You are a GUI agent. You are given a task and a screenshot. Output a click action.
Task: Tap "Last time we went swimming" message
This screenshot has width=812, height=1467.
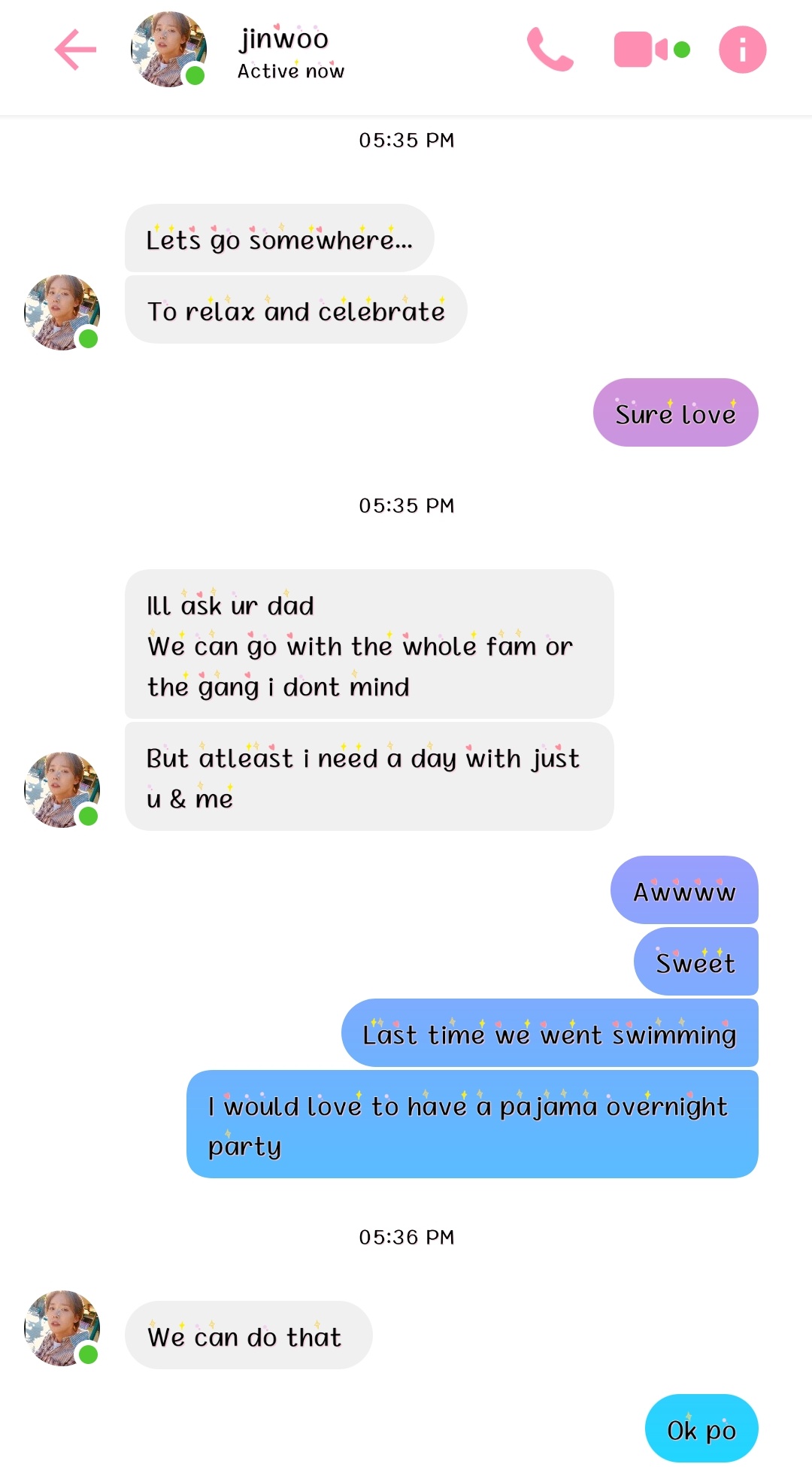(x=550, y=1032)
